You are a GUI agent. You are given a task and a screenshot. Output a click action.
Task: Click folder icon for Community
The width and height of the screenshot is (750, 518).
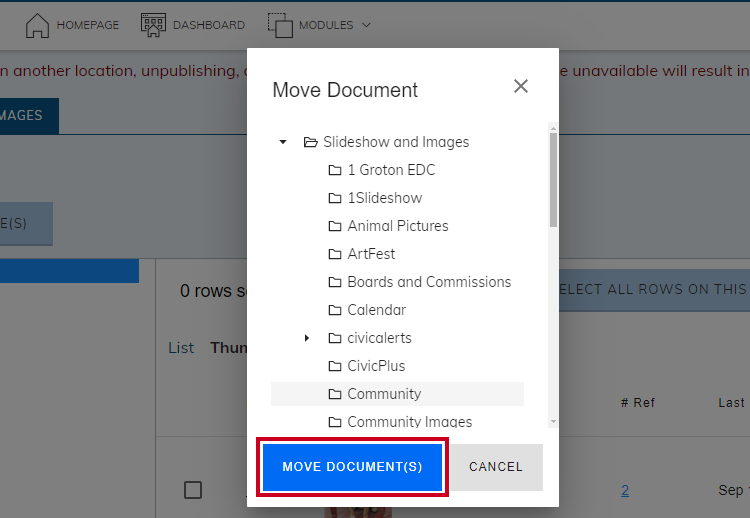[x=335, y=394]
